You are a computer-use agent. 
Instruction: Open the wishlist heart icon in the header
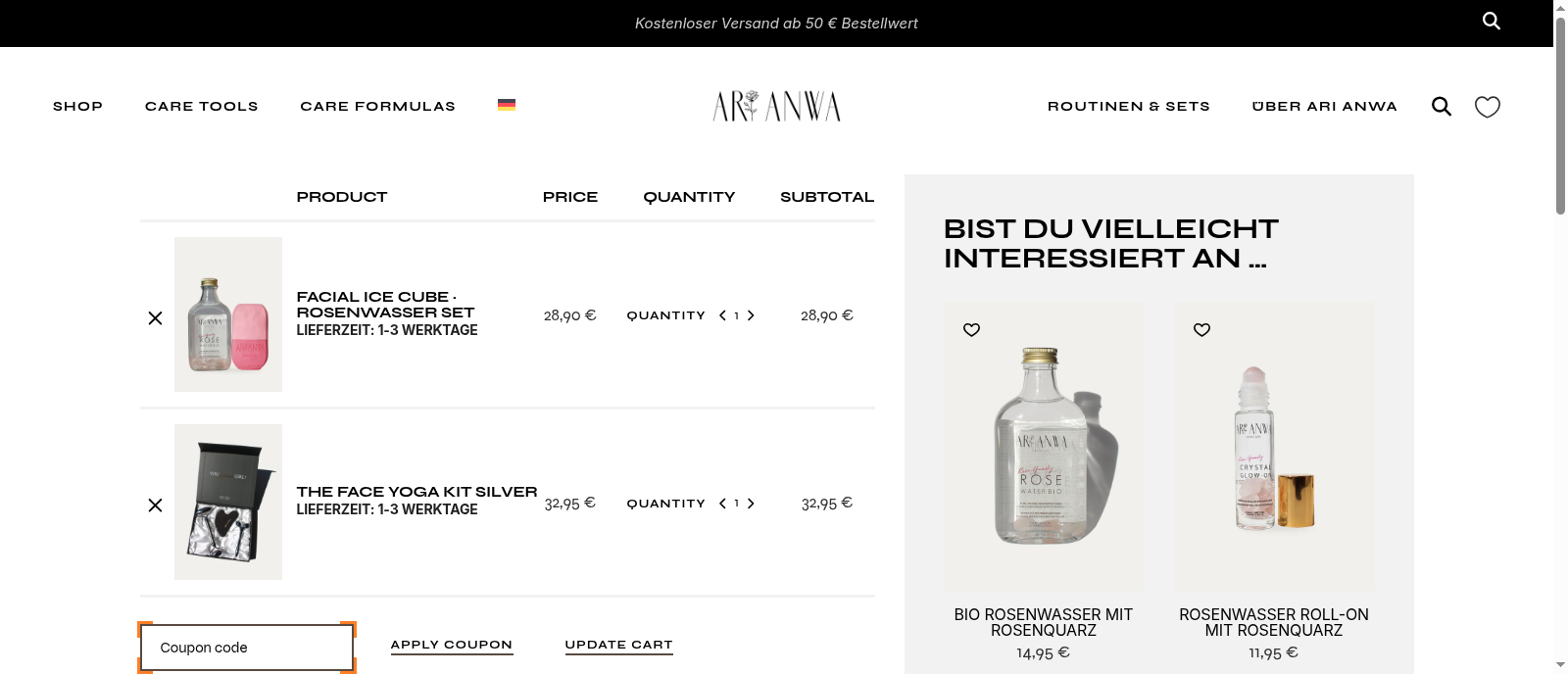tap(1487, 107)
